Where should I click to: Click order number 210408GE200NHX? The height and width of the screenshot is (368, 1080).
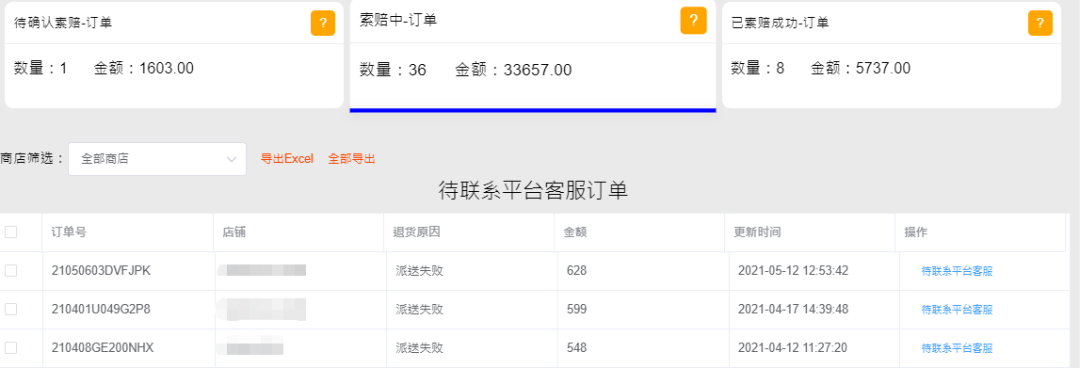coord(103,348)
